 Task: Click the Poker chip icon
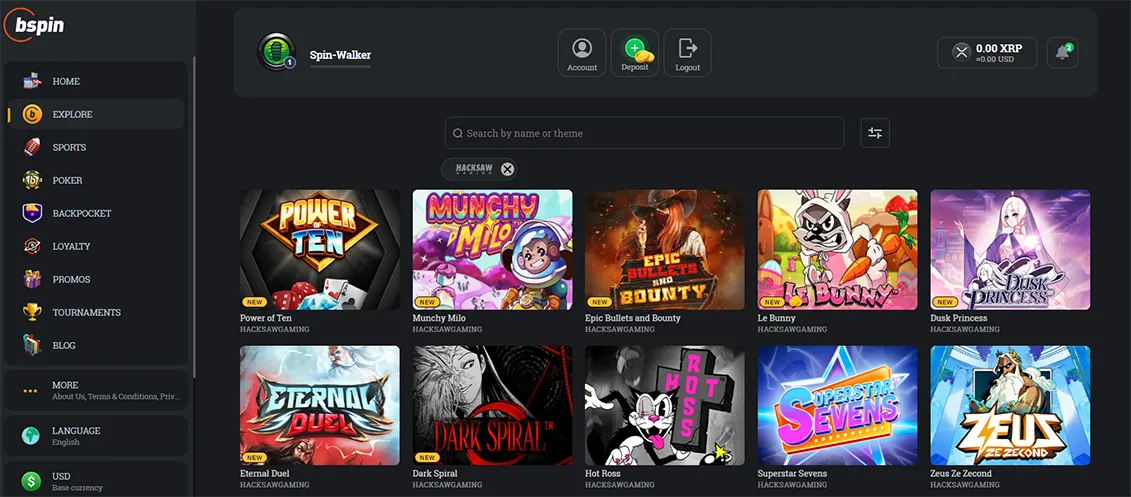[x=32, y=180]
